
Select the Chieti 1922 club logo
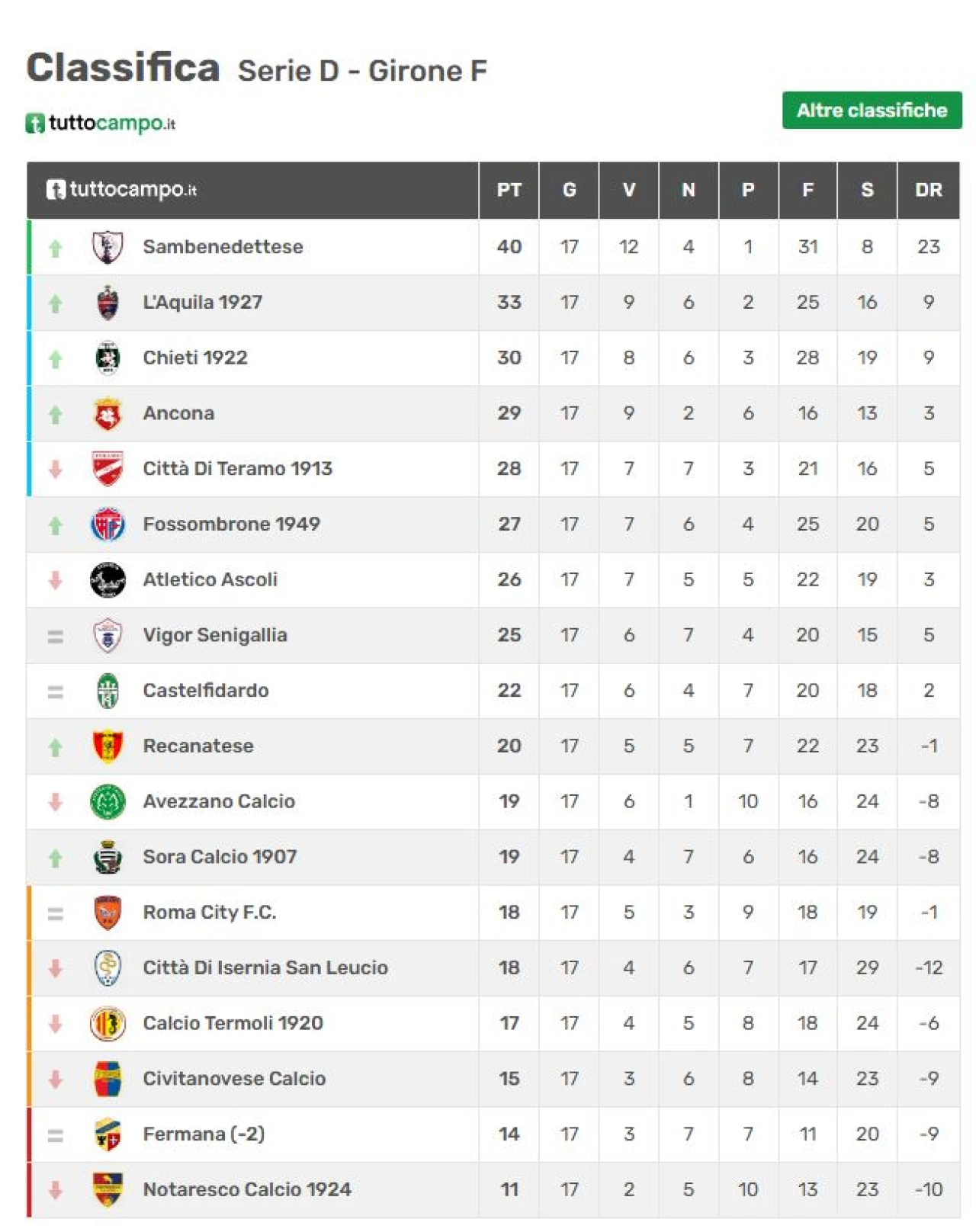click(x=108, y=358)
